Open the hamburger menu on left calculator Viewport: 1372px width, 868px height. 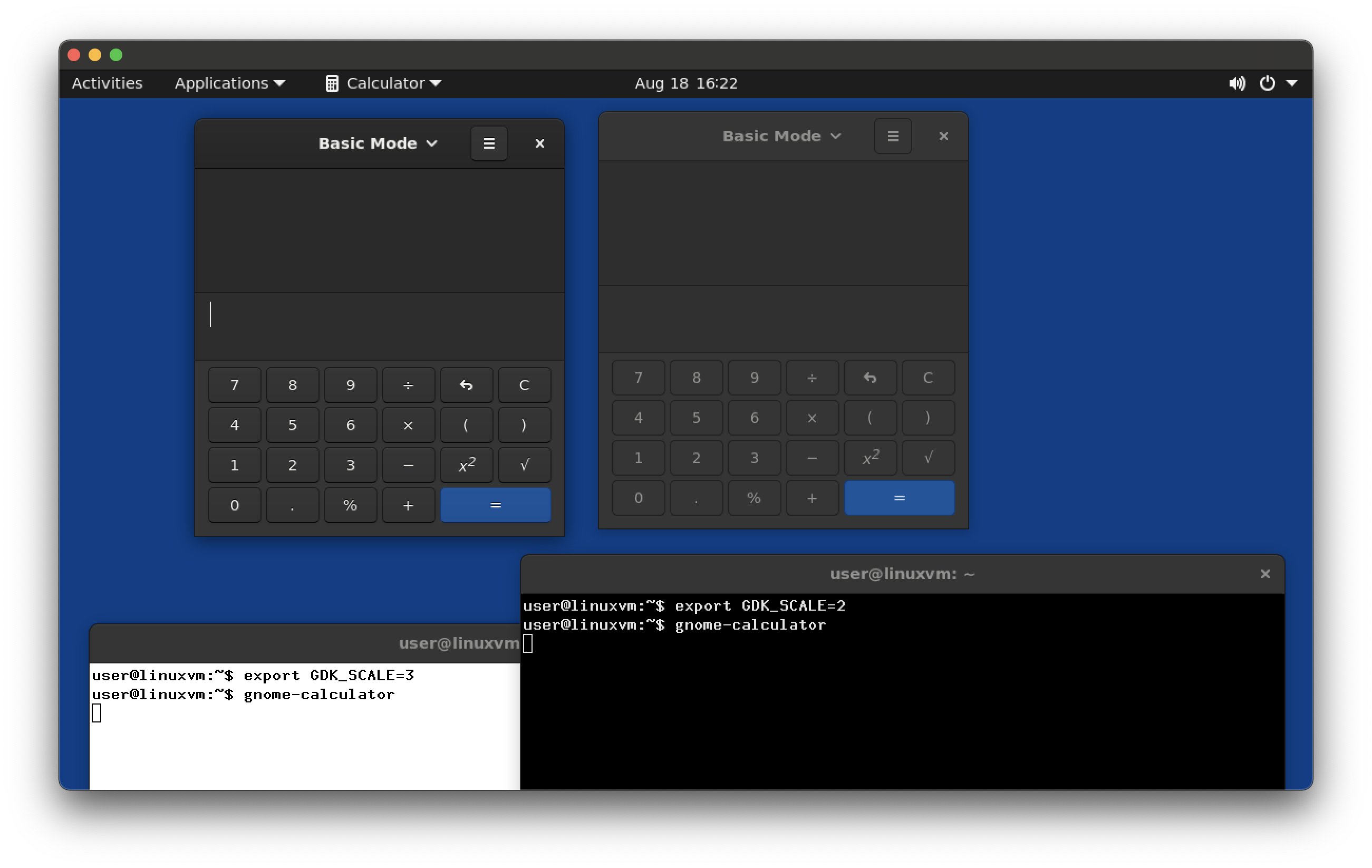pyautogui.click(x=489, y=143)
